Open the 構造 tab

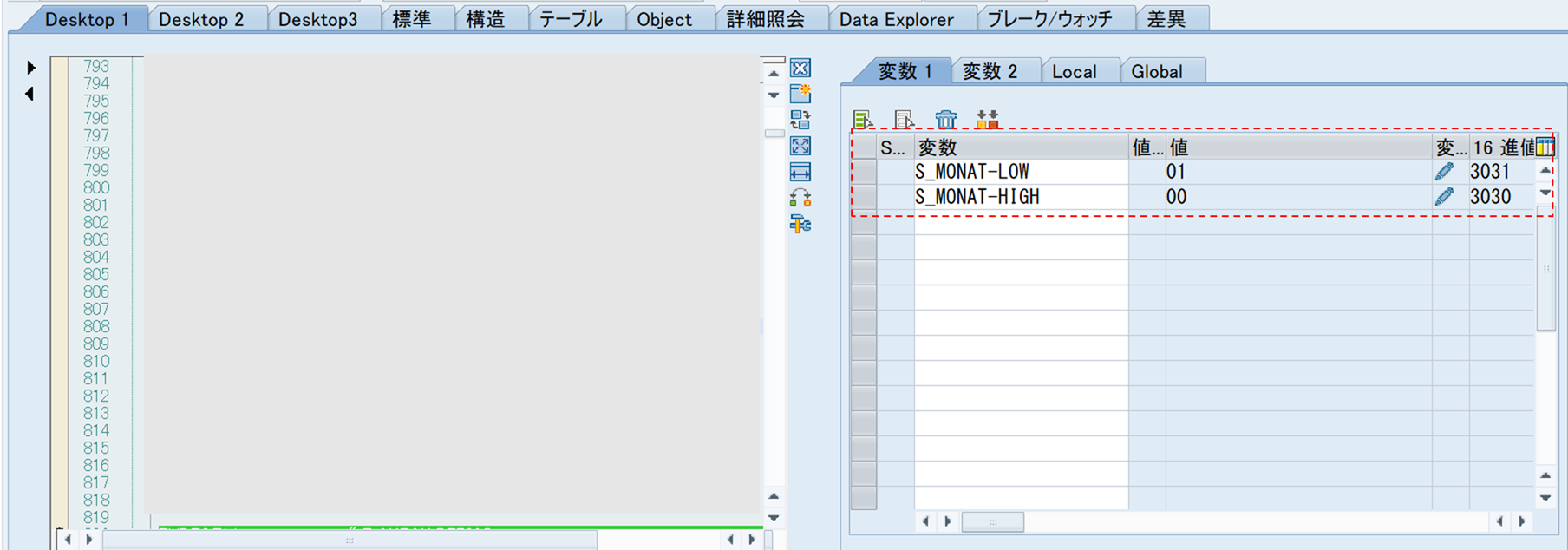486,19
